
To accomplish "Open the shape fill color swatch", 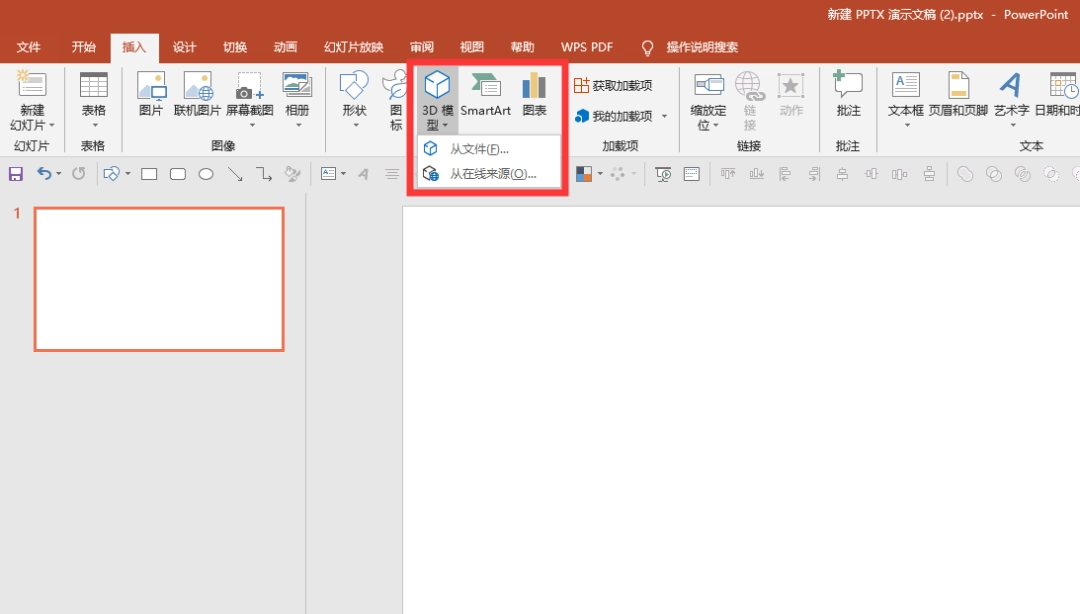I will click(x=582, y=173).
